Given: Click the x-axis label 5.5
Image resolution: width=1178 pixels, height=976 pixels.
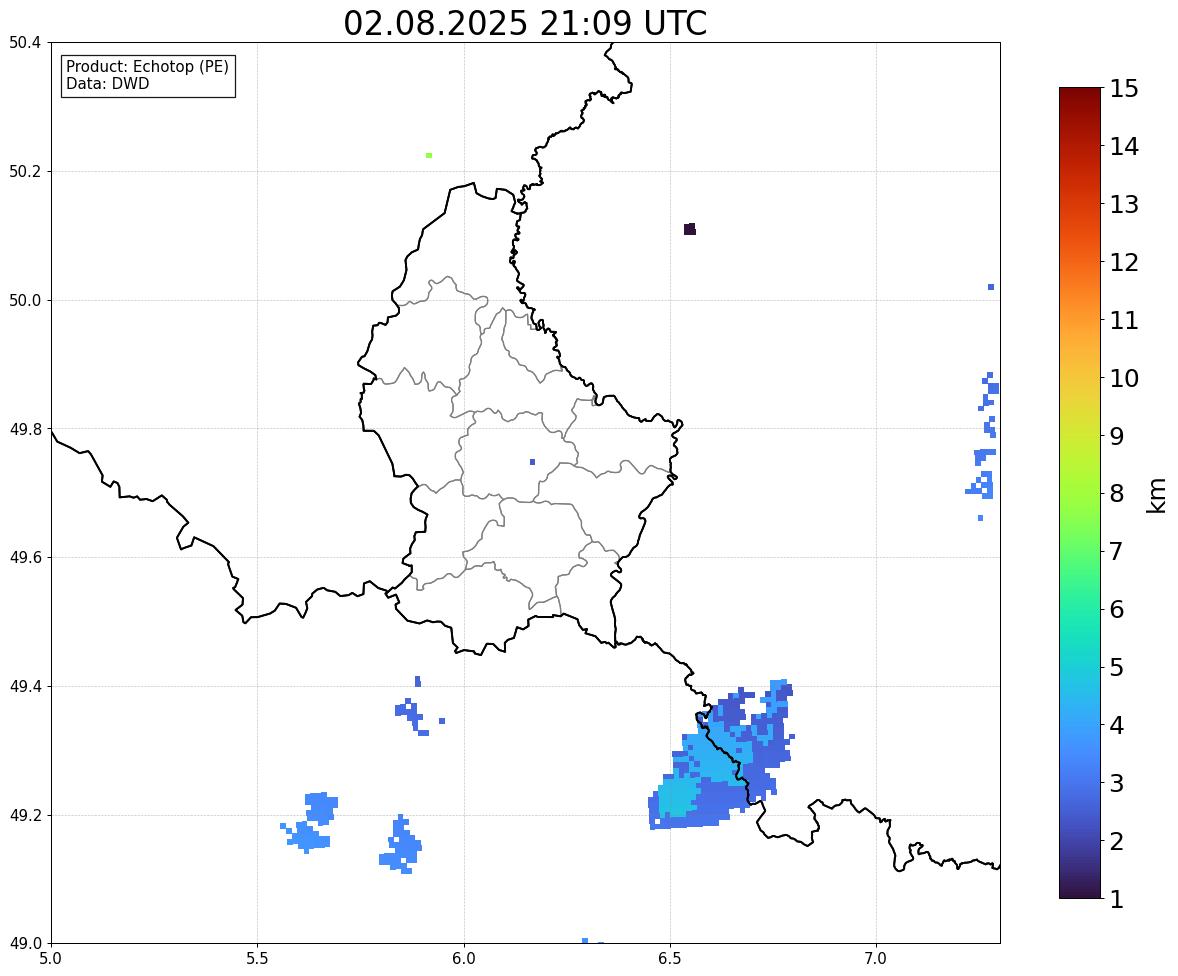Looking at the screenshot, I should (257, 959).
